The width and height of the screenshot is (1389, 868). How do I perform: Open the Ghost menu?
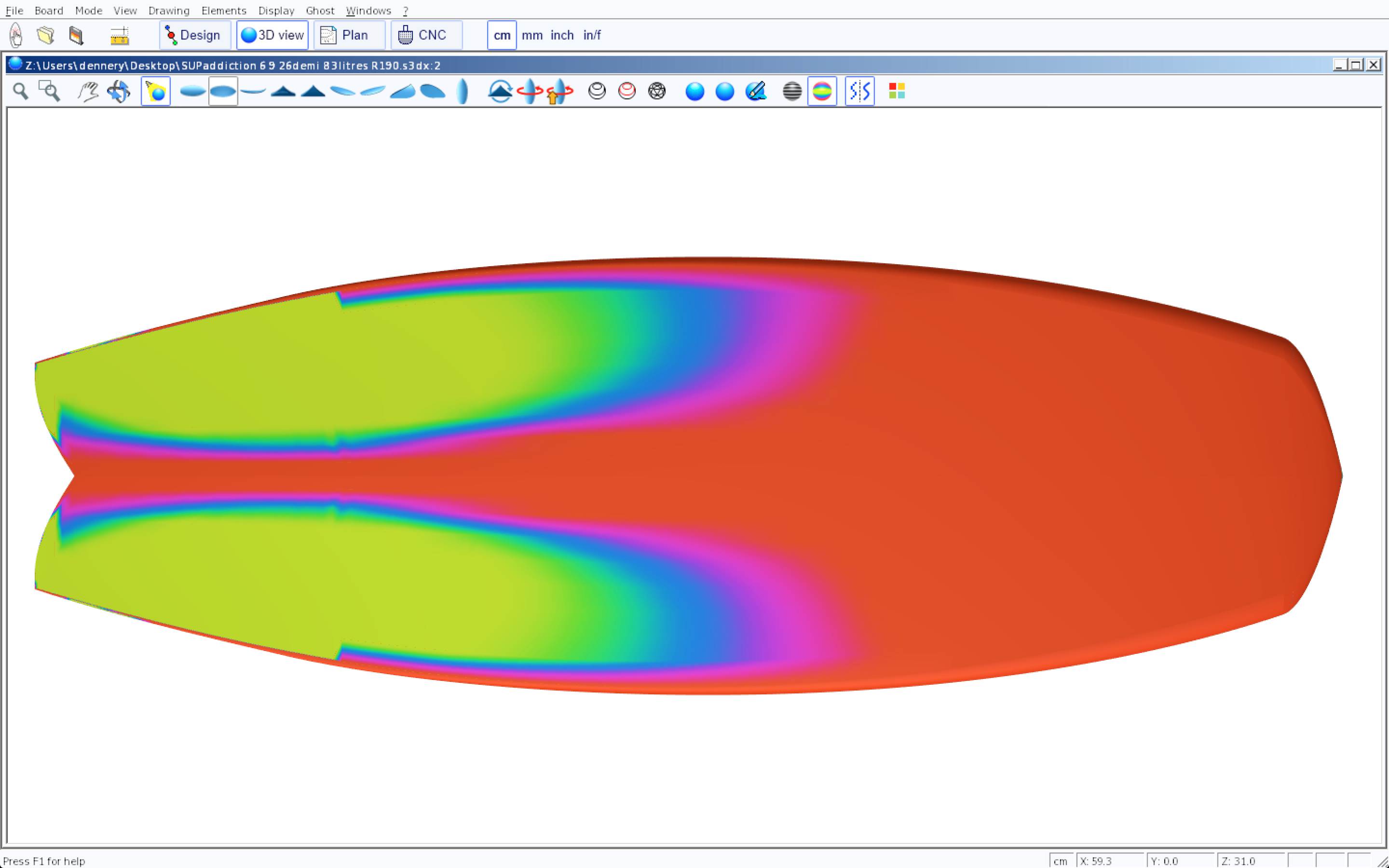point(320,10)
